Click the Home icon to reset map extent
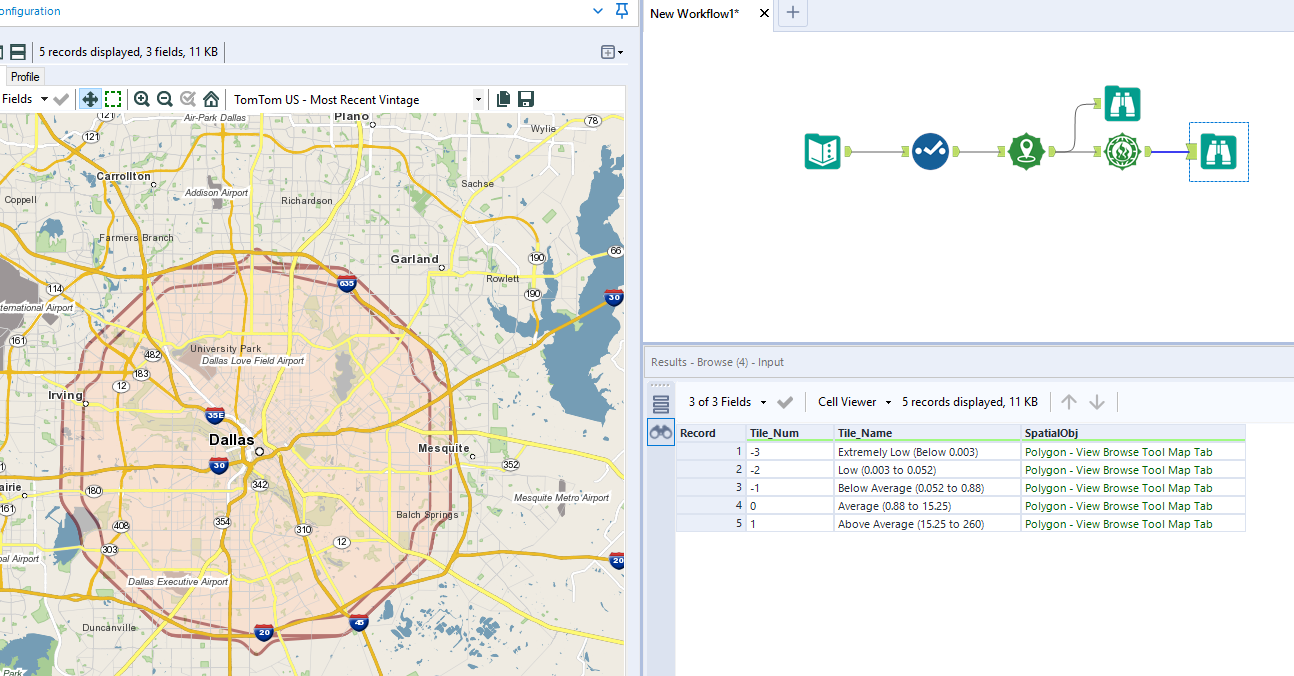The image size is (1294, 676). point(210,99)
